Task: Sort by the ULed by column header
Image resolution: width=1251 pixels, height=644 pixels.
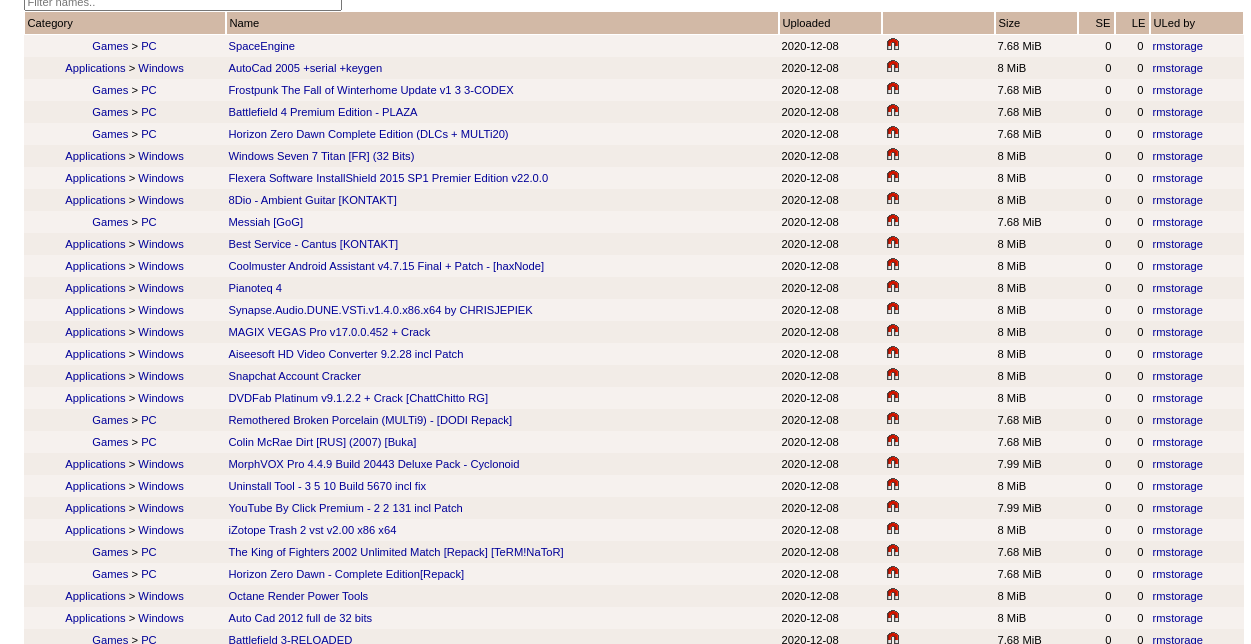Action: (x=1174, y=23)
